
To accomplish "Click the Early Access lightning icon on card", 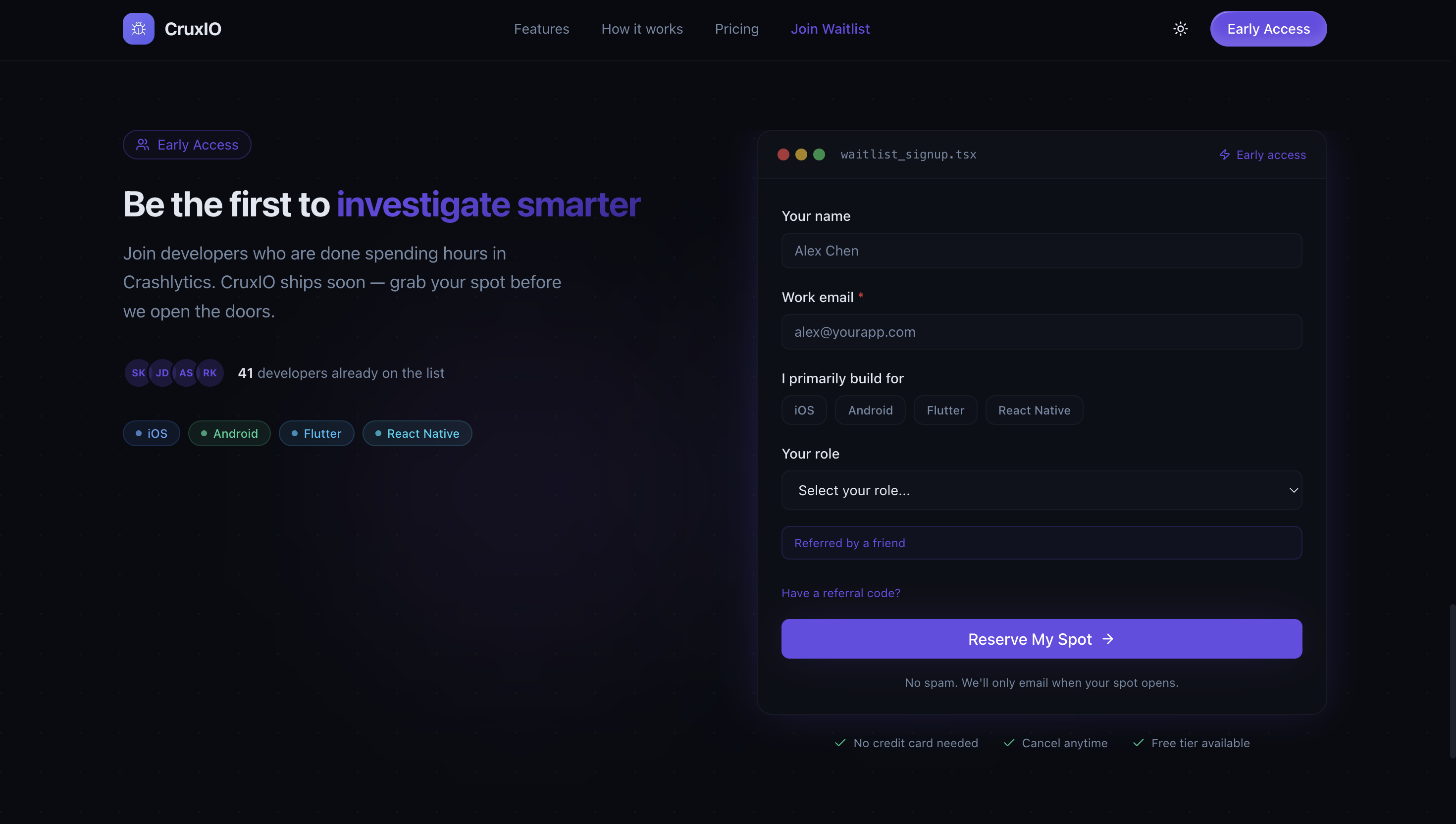I will [x=1225, y=154].
